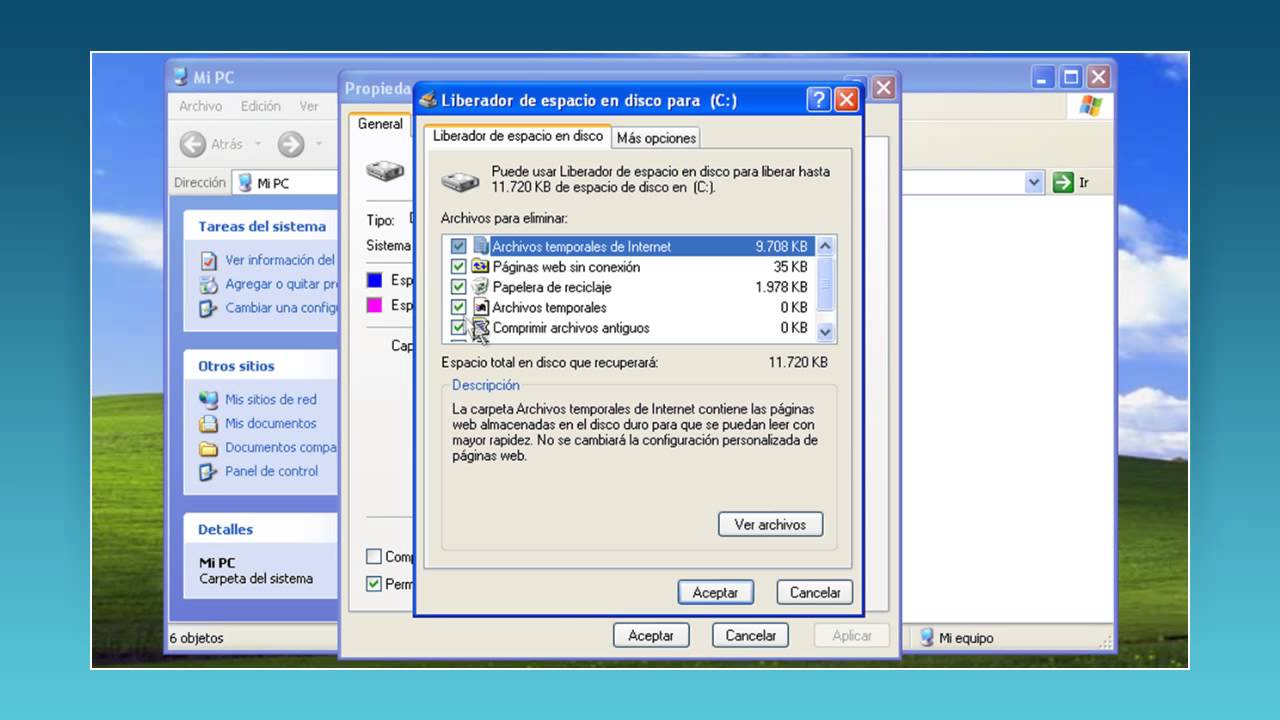This screenshot has height=720, width=1280.
Task: Open Edición menu in Mi PC
Action: click(260, 106)
